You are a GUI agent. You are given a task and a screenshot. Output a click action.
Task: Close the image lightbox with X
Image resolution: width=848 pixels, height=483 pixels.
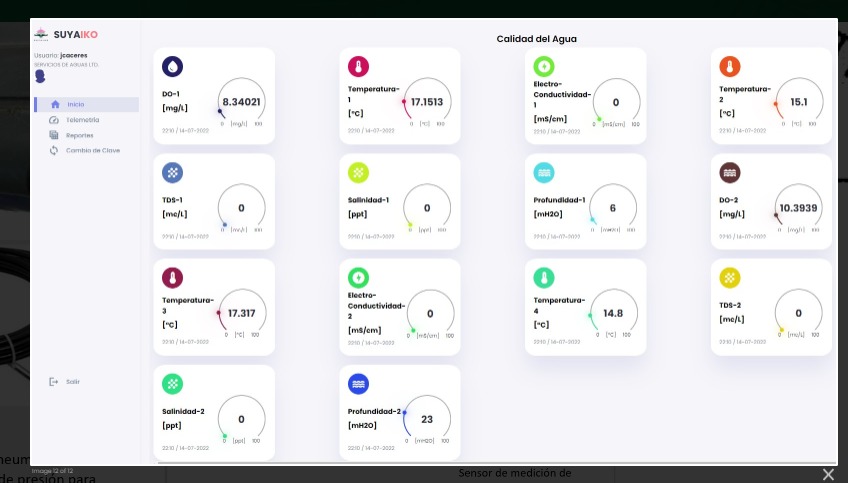[x=827, y=474]
